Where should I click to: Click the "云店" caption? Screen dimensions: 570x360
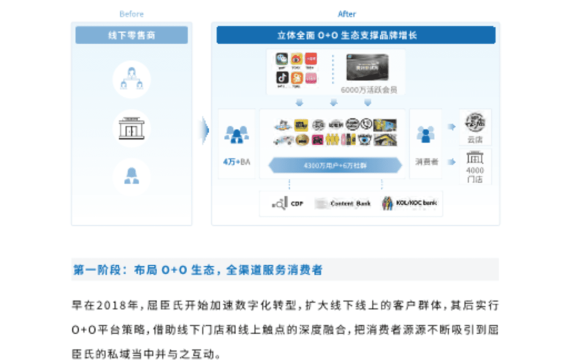[475, 140]
